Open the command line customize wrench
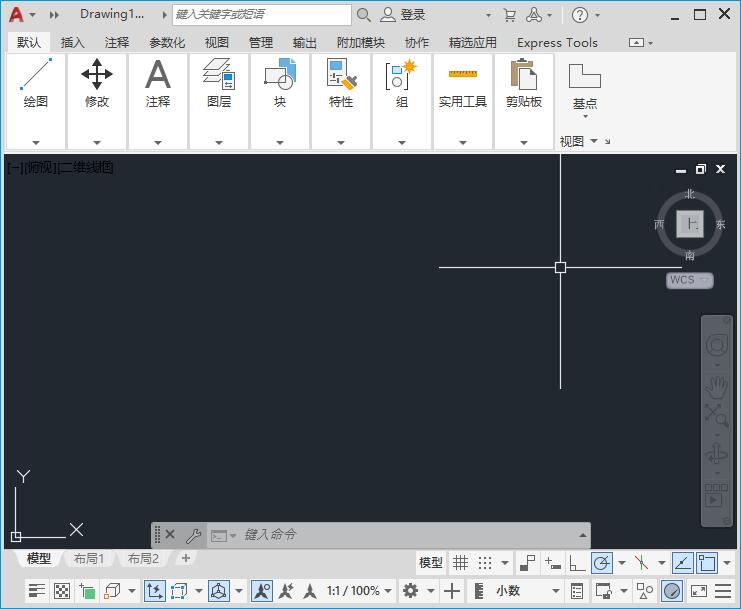Viewport: 741px width, 609px height. (x=193, y=535)
